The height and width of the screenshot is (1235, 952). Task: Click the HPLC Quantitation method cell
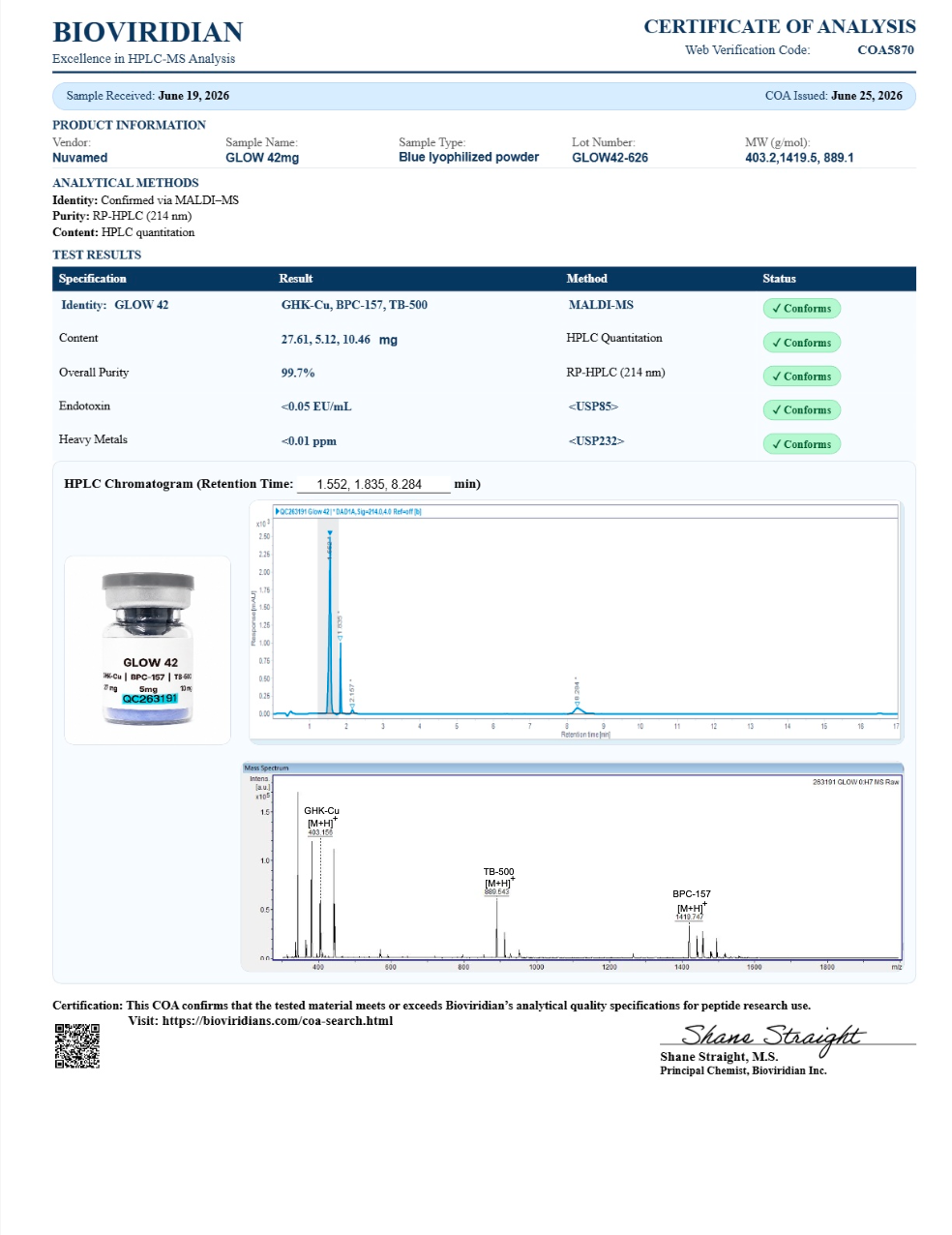point(614,338)
